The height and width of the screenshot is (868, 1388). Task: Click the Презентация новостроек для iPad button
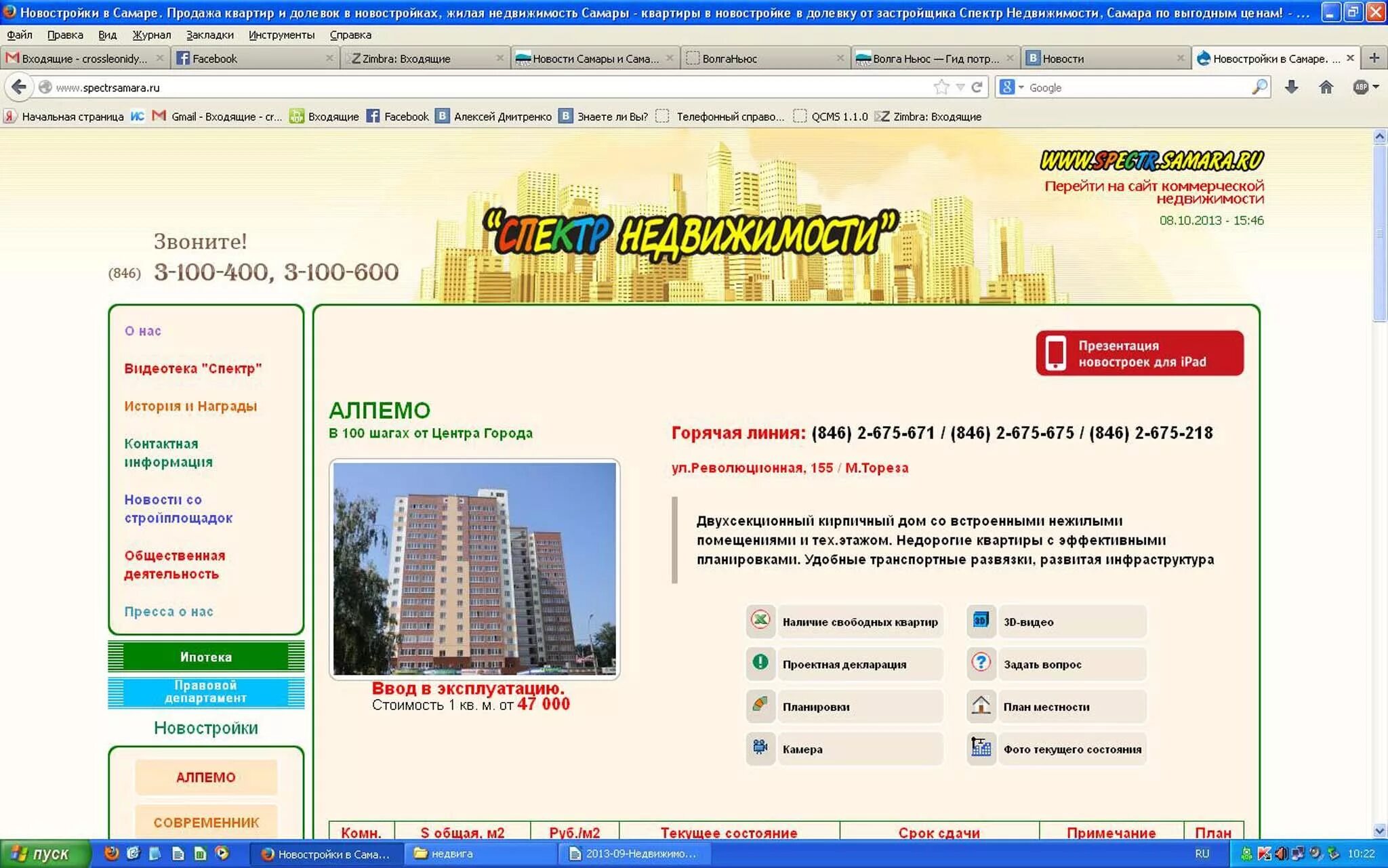tap(1139, 353)
